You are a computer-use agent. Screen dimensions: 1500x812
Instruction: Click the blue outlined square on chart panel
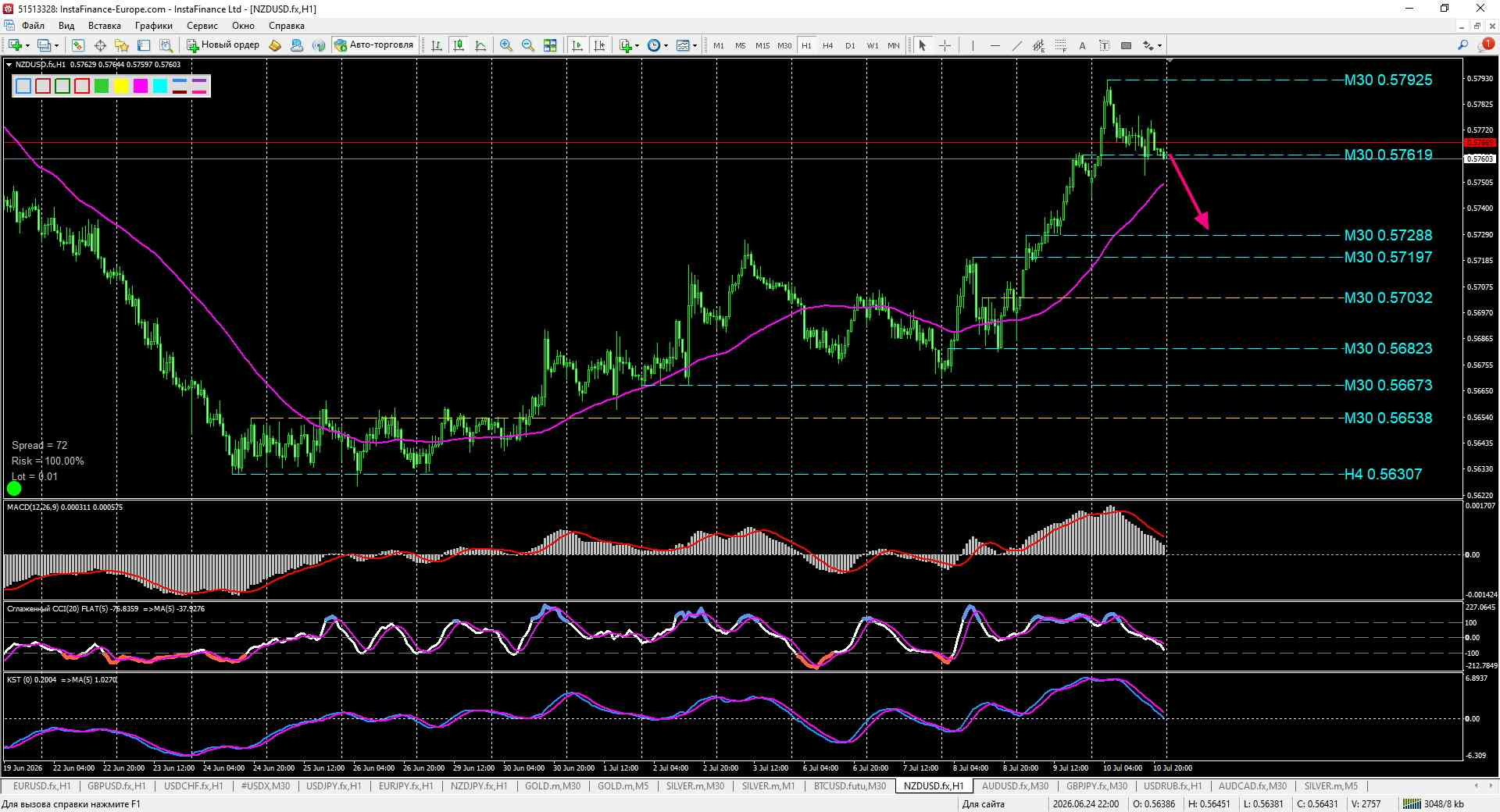[x=23, y=86]
